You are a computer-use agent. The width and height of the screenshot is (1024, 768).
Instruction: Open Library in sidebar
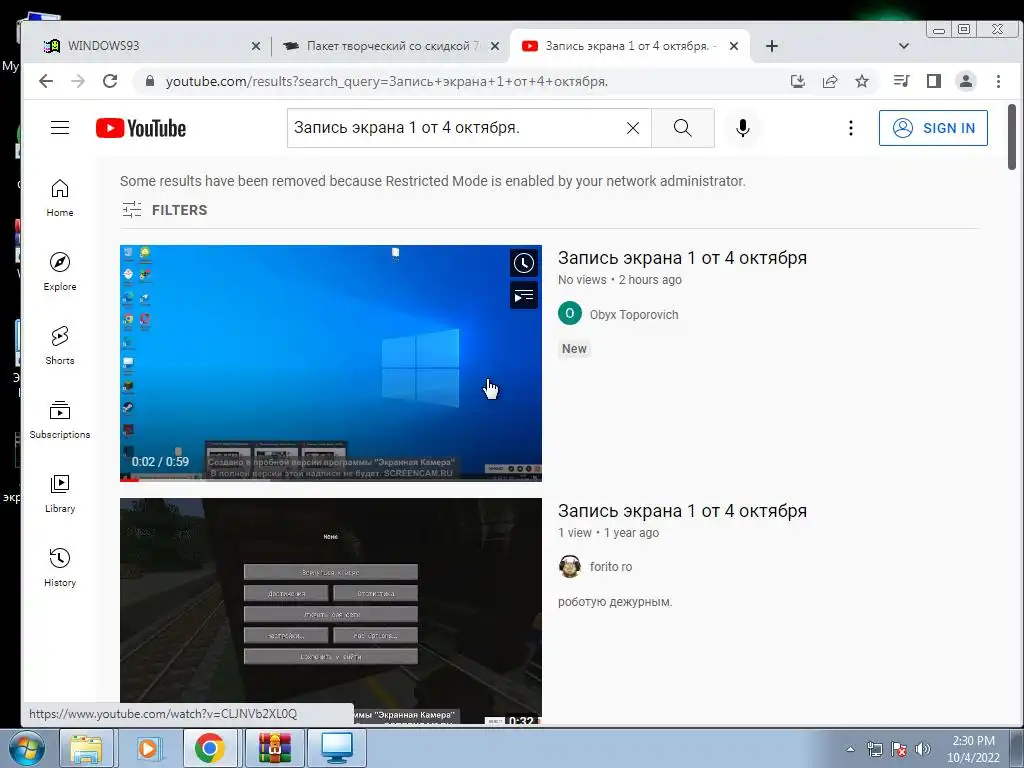[x=59, y=494]
